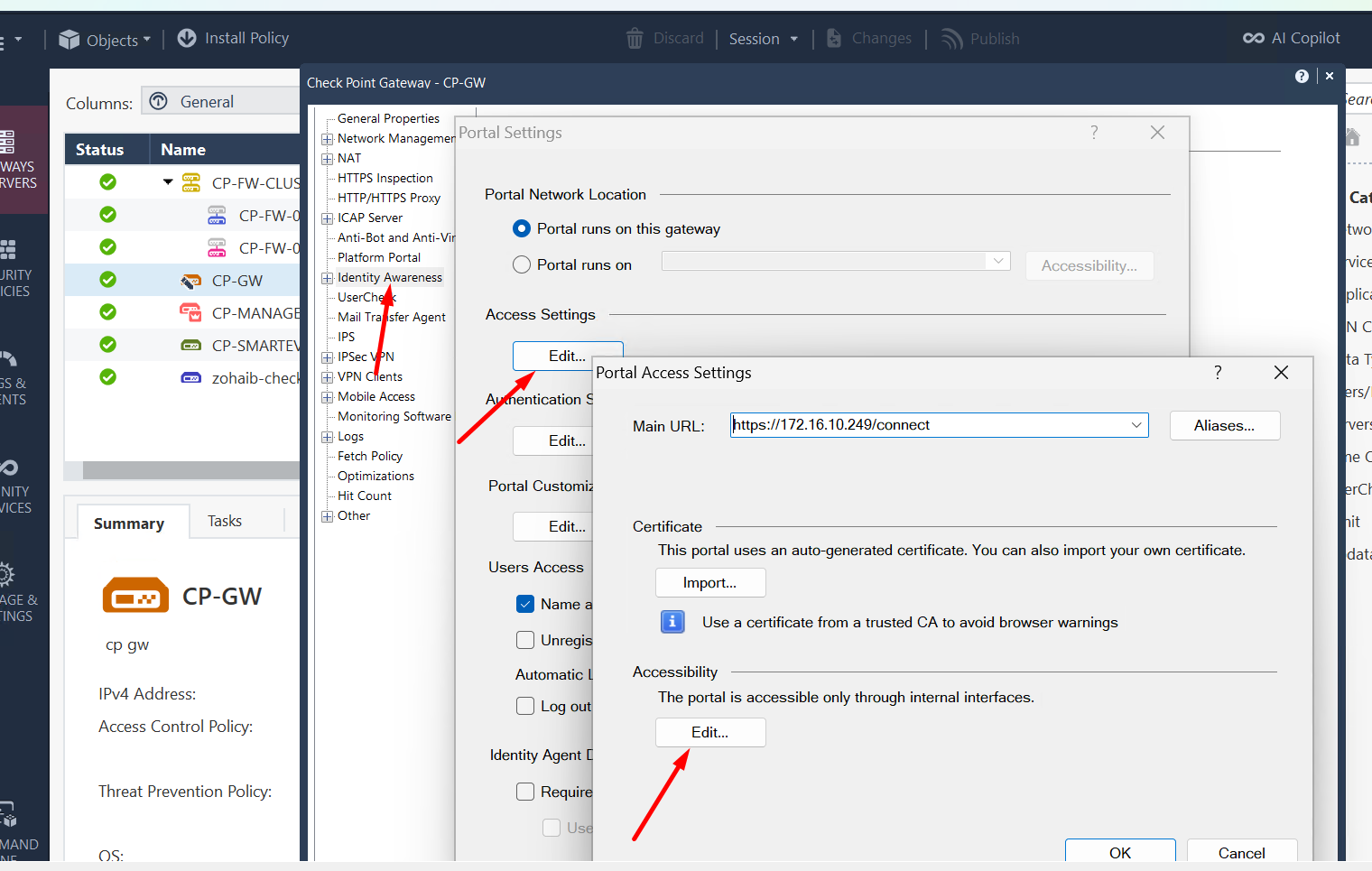Expand the Mobile Access tree node

[328, 397]
